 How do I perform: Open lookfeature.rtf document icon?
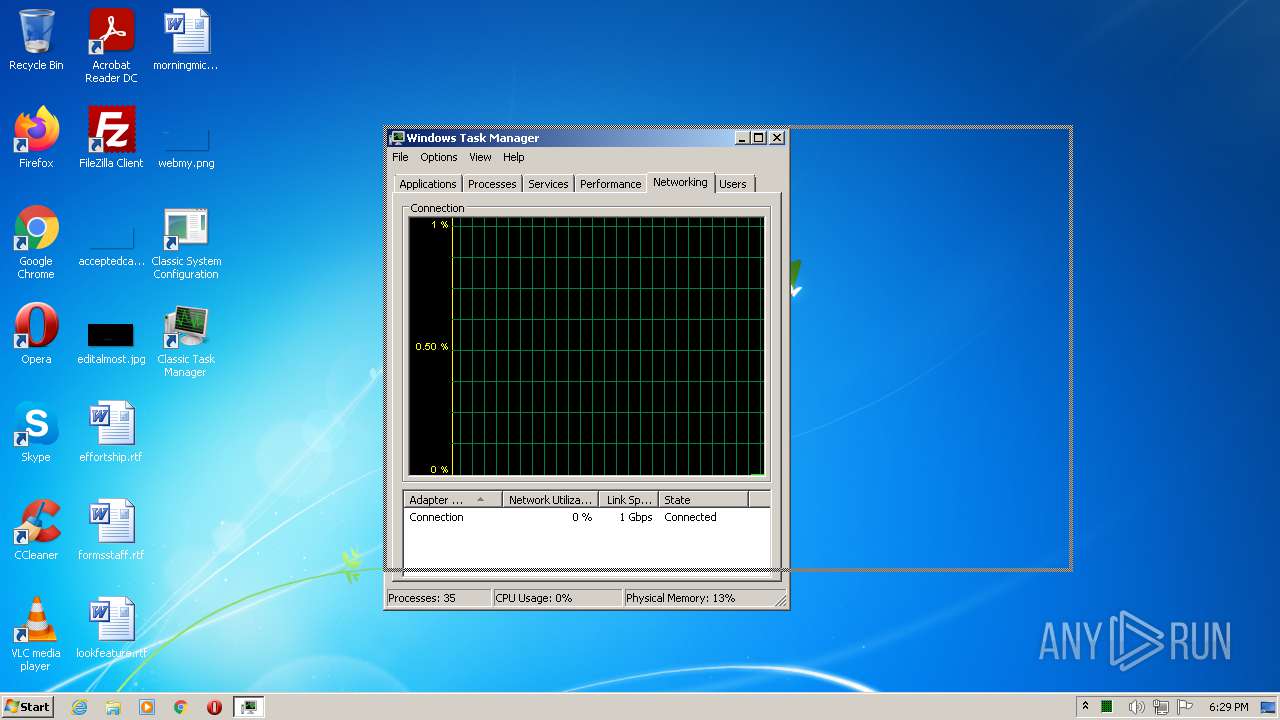click(111, 628)
